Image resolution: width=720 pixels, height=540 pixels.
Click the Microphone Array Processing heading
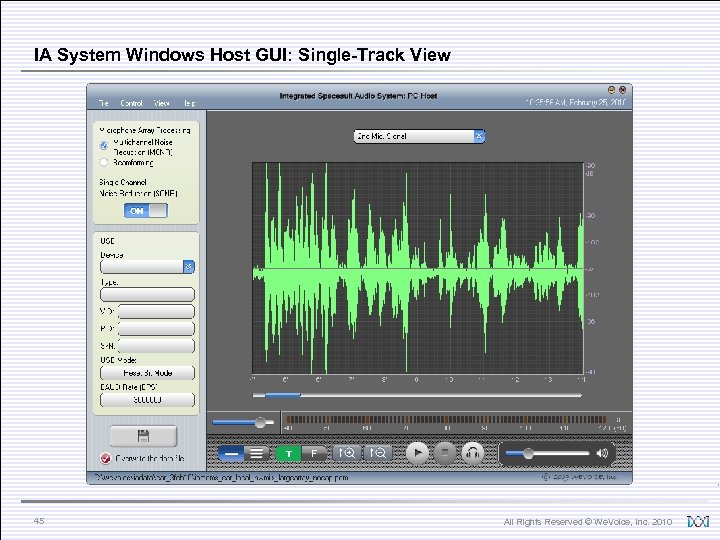tap(145, 130)
